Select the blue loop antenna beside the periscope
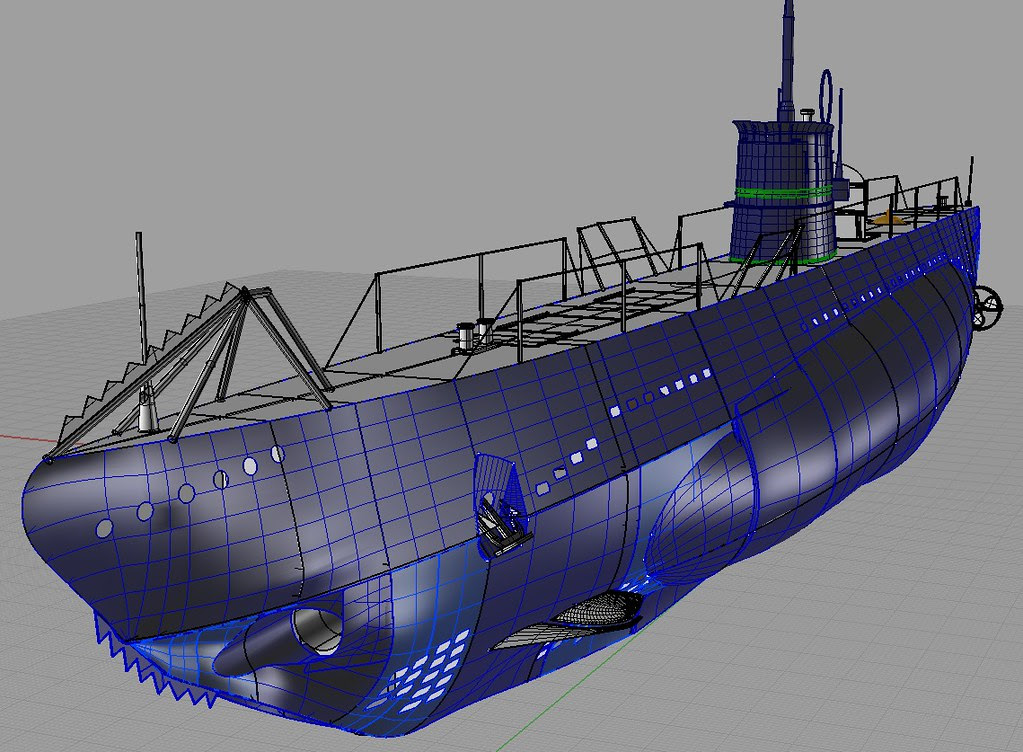This screenshot has width=1023, height=752. click(827, 95)
